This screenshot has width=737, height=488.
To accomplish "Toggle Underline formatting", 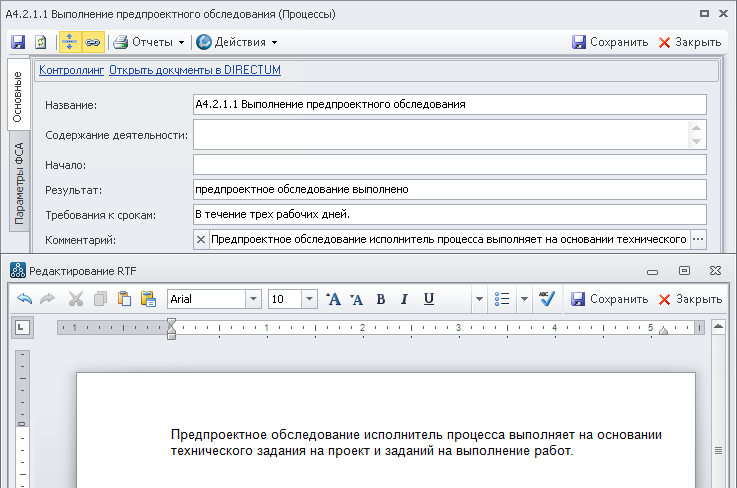I will point(429,299).
